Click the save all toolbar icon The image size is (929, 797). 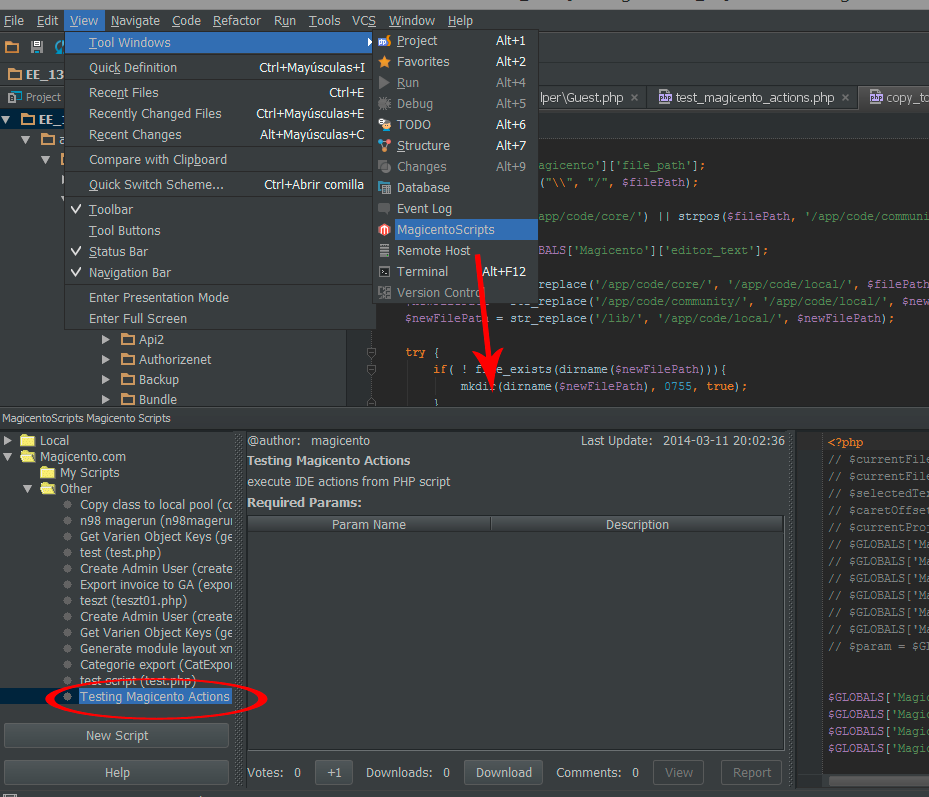[37, 47]
